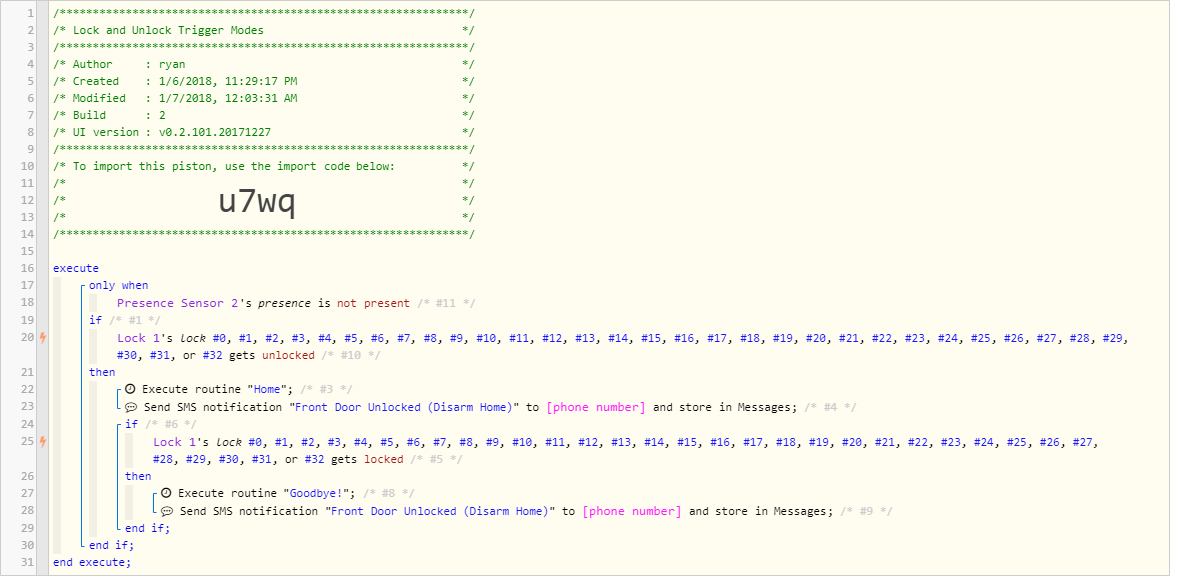Screen dimensions: 1178x584
Task: Click the speech bubble icon on line 23
Action: (130, 407)
